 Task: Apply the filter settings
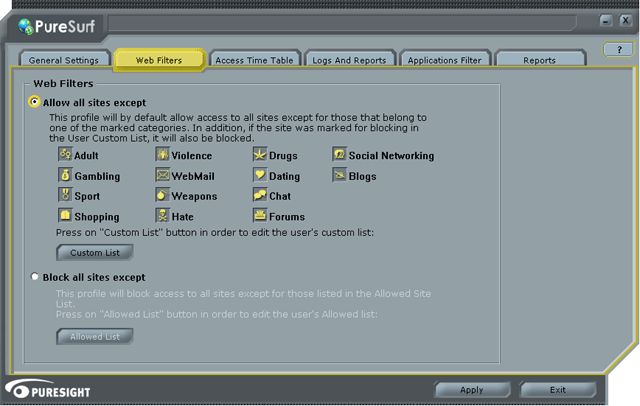point(472,390)
